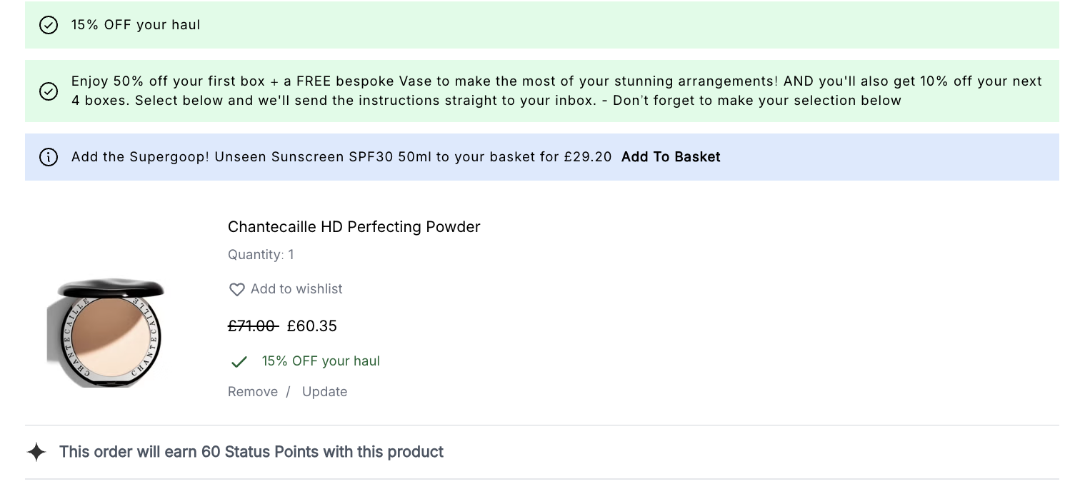Click the "earn 60 Status Points" message
The width and height of the screenshot is (1080, 494).
tap(251, 452)
